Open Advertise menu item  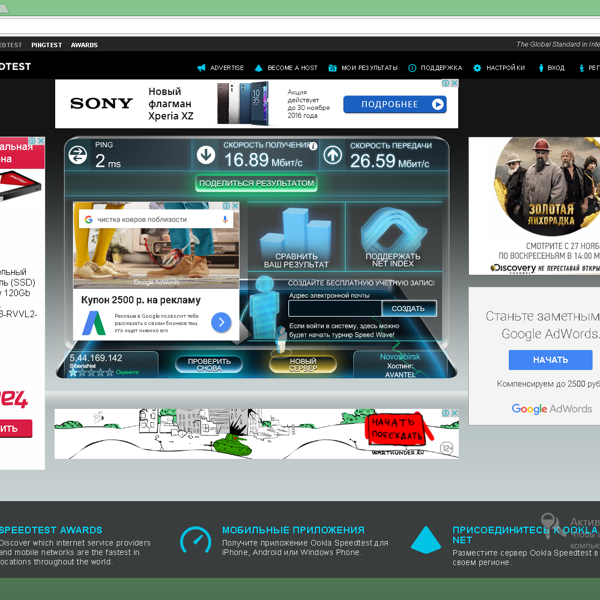(x=227, y=68)
